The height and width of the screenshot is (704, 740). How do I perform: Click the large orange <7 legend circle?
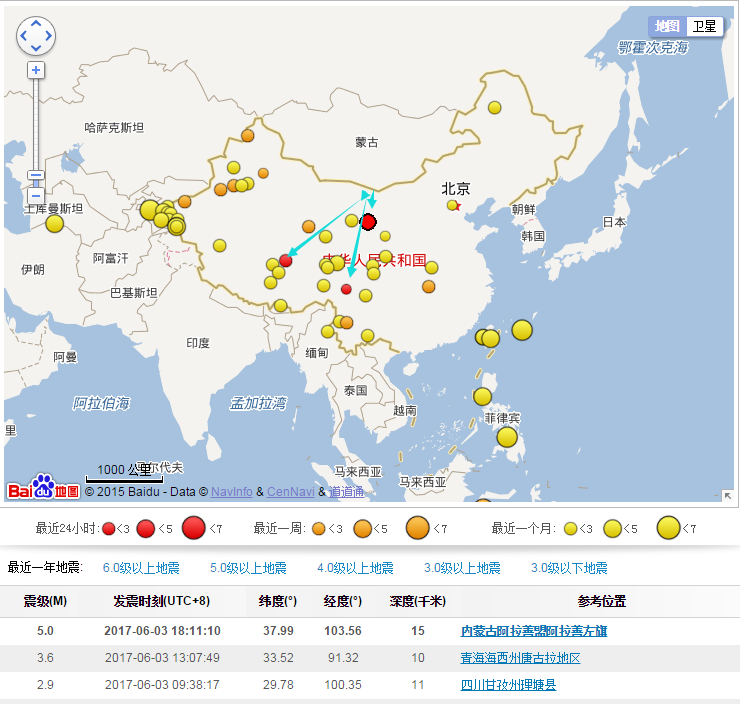point(418,528)
